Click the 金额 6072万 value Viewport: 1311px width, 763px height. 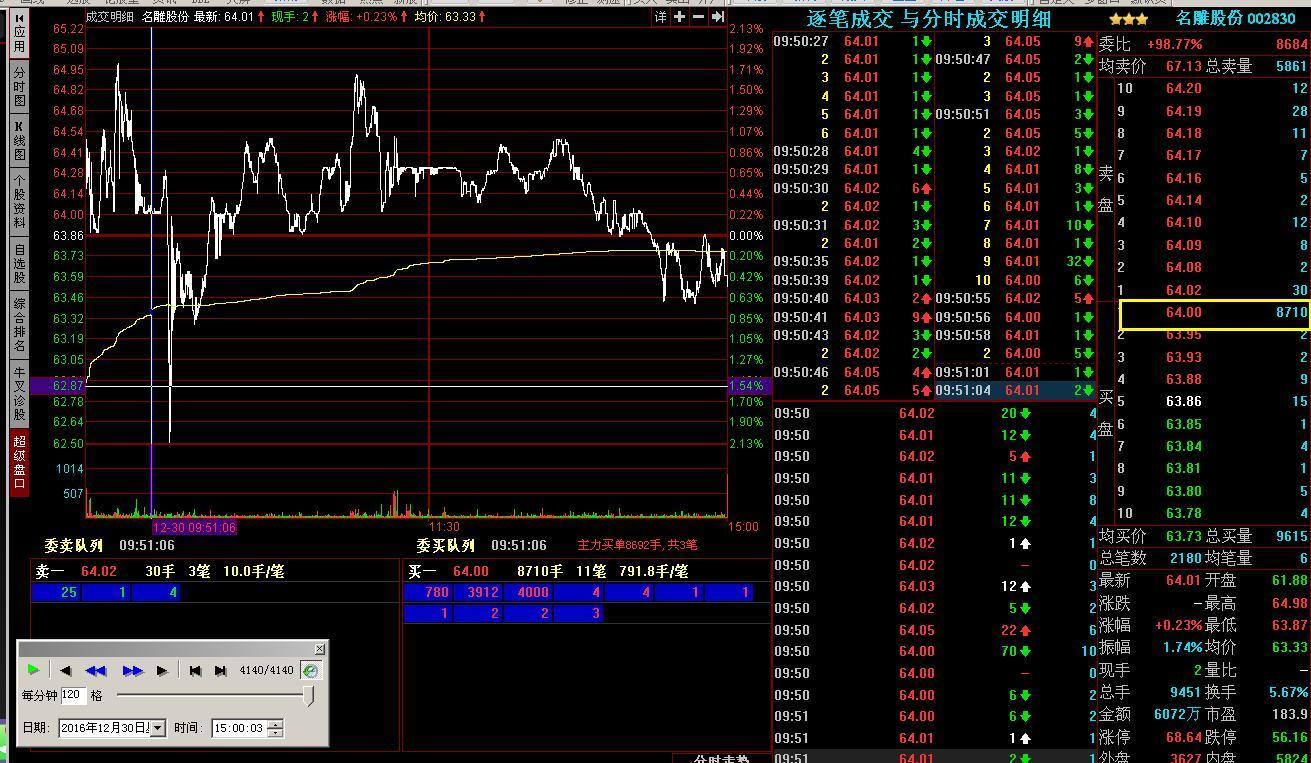[x=1178, y=714]
